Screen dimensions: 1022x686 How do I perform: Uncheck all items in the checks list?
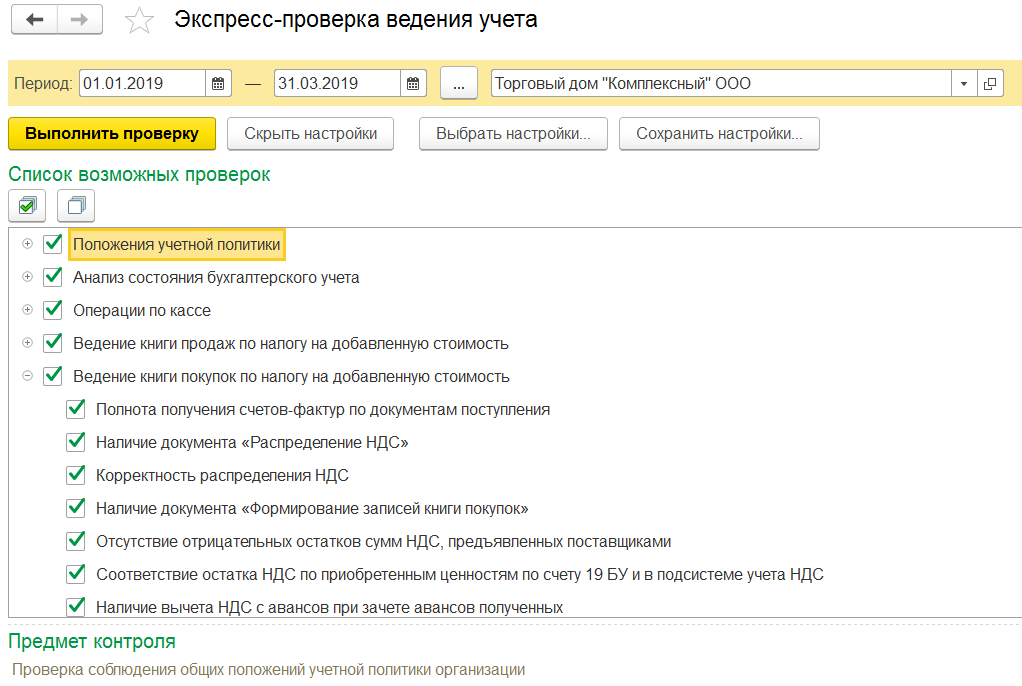click(76, 206)
